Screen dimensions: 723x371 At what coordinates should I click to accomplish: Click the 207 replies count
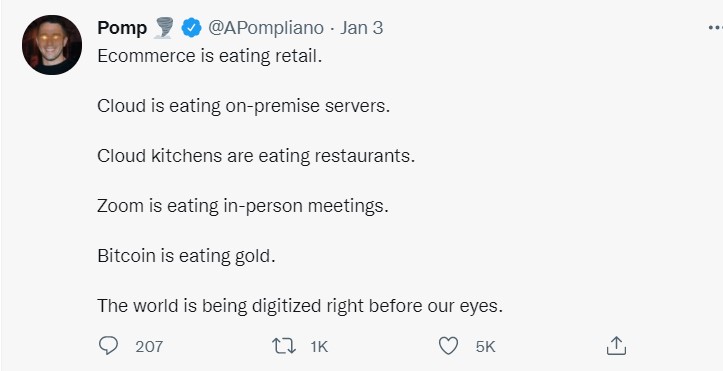[149, 347]
